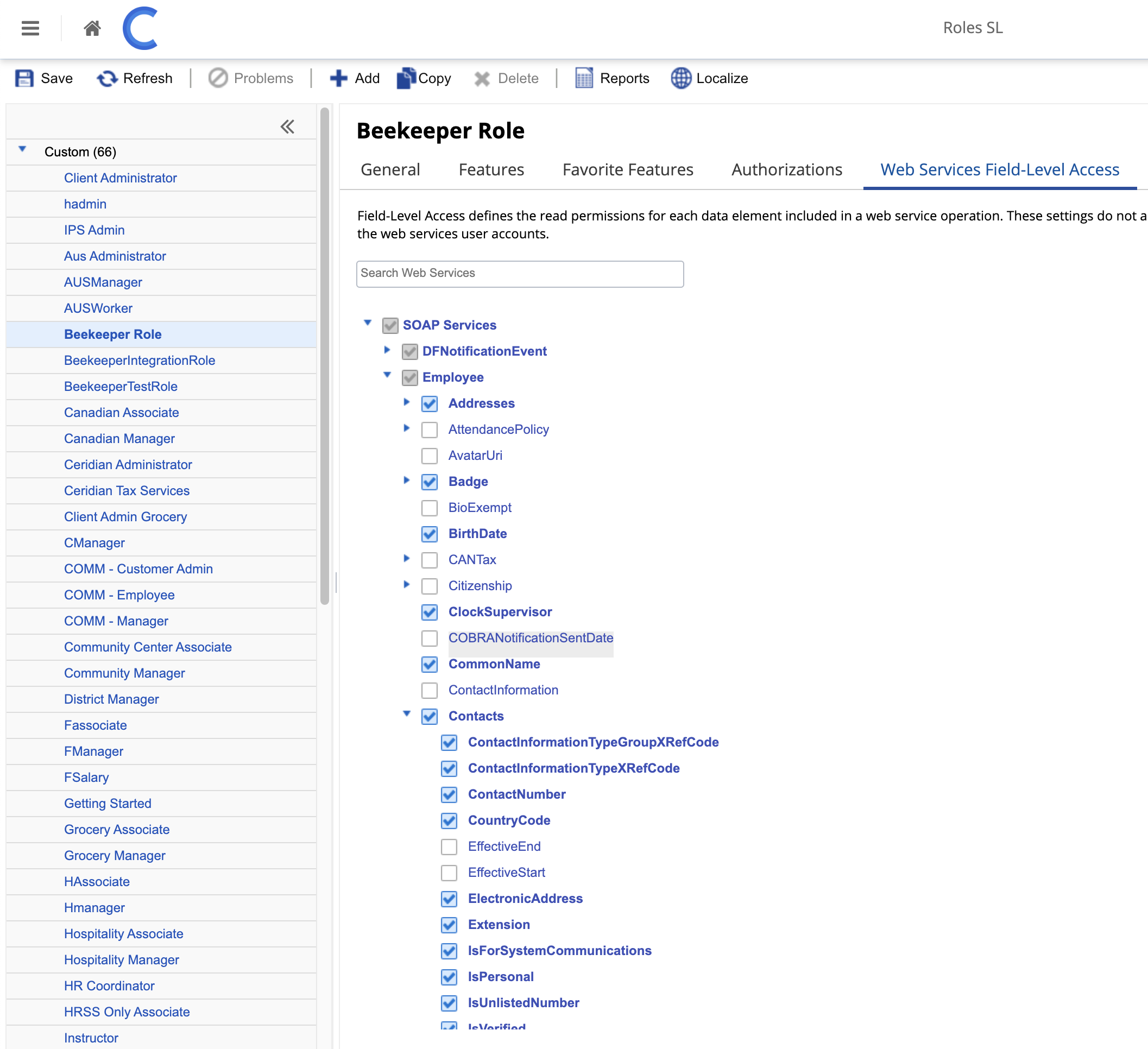
Task: Uncheck the BirthDate checkbox
Action: click(430, 534)
